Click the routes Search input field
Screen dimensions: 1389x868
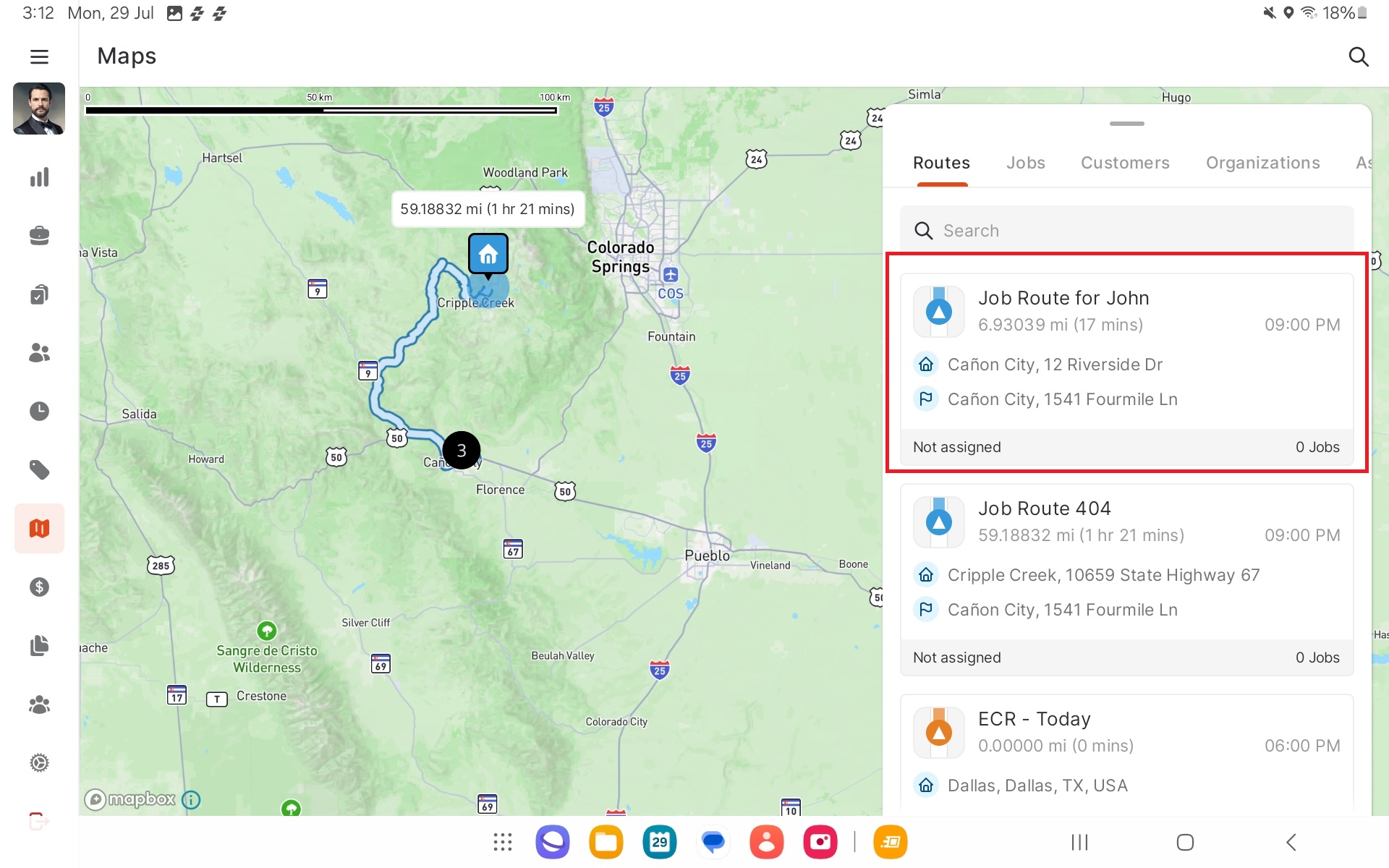click(1126, 231)
